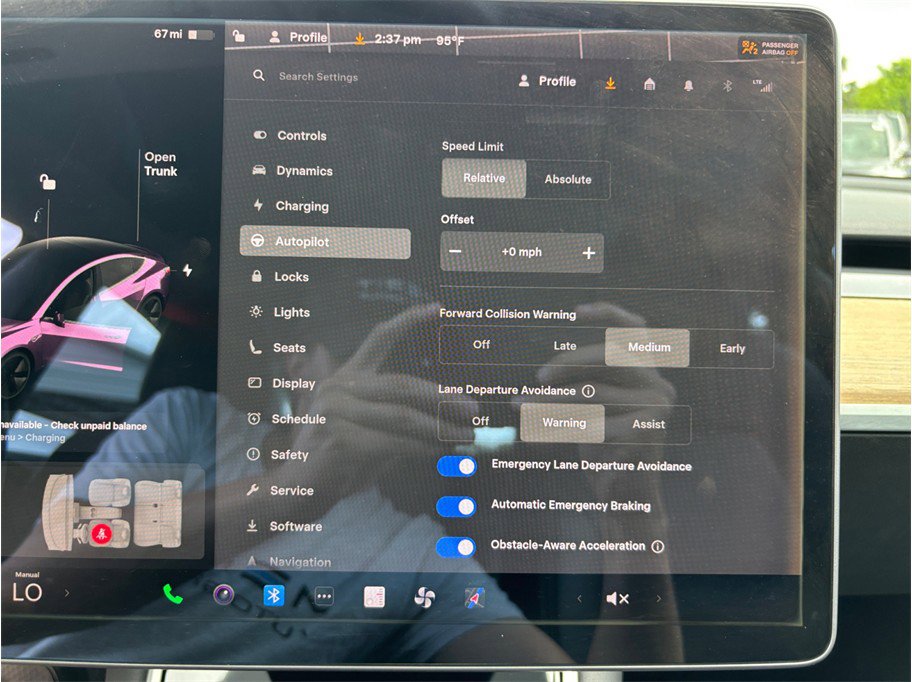Image resolution: width=912 pixels, height=682 pixels.
Task: Lower volume with the left chevron
Action: coord(579,598)
